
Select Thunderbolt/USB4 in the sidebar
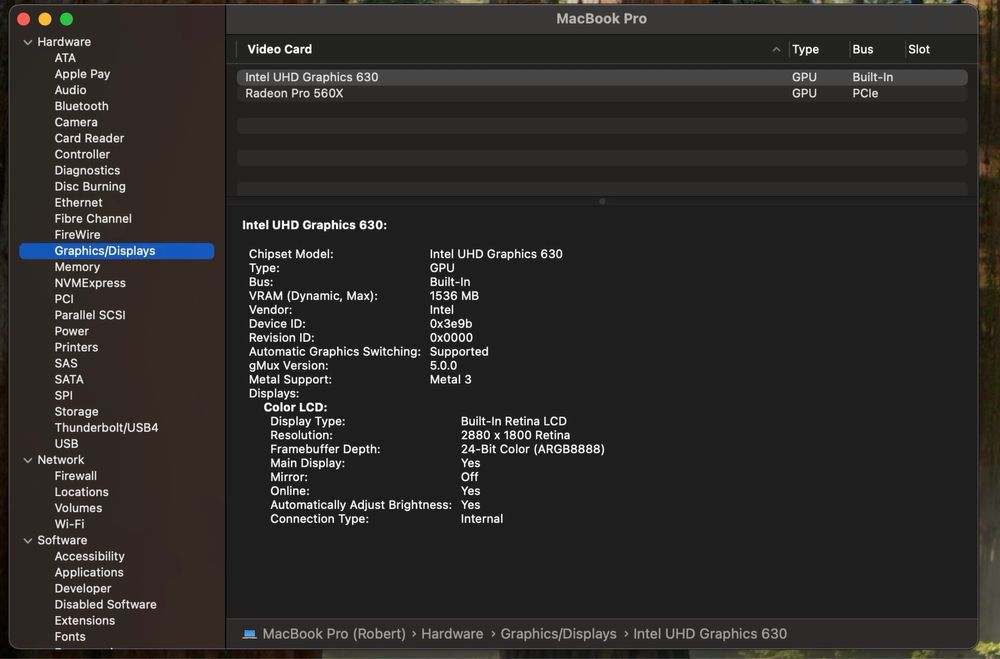pyautogui.click(x=107, y=427)
